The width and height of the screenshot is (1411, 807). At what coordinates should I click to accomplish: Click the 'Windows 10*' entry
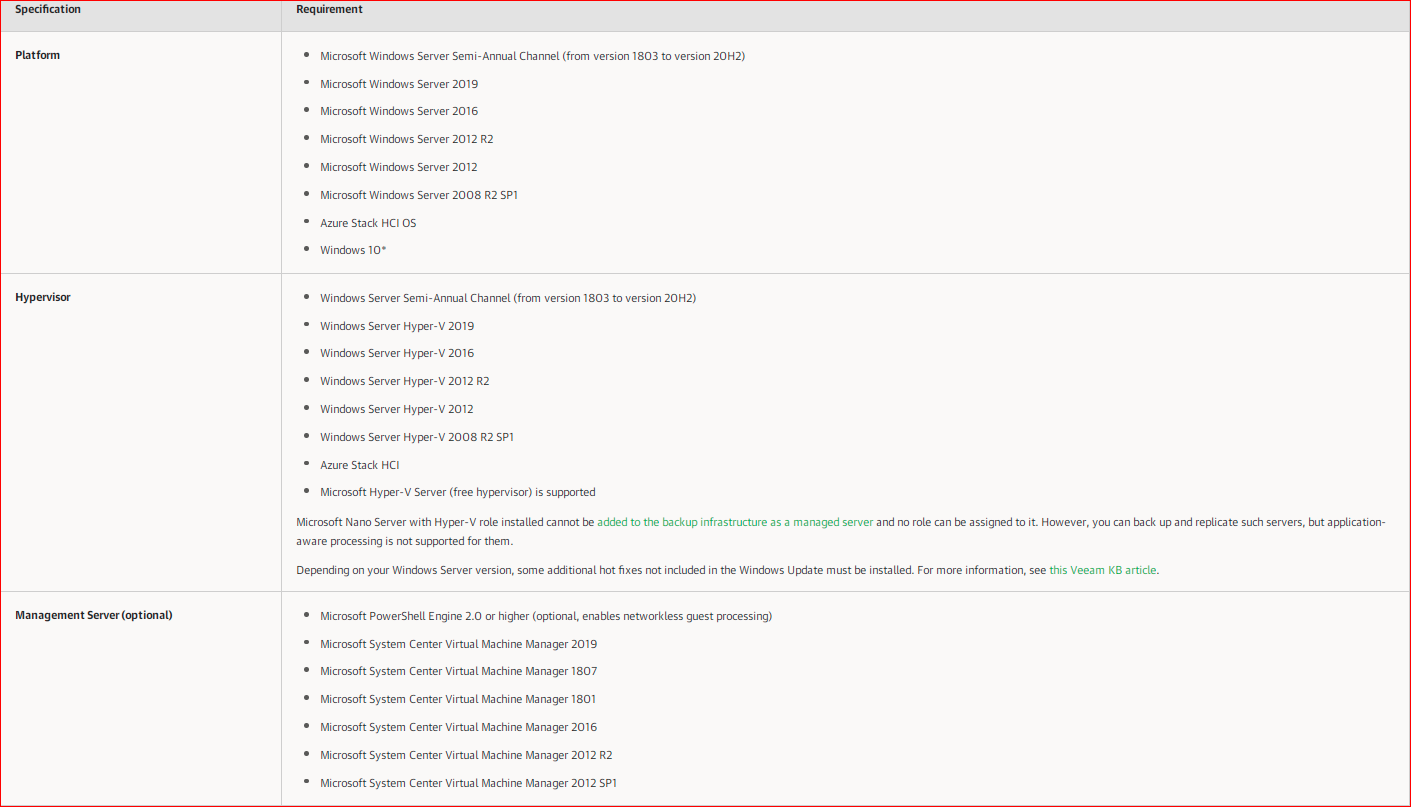[x=353, y=250]
